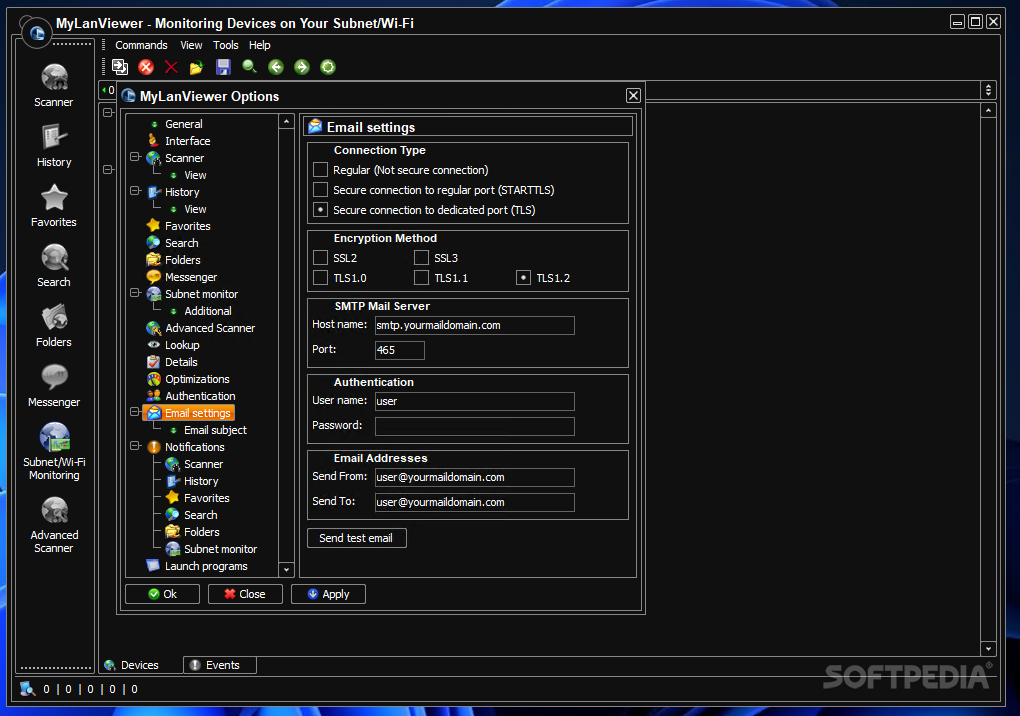This screenshot has height=716, width=1020.
Task: Select TLS1.2 encryption method
Action: (524, 278)
